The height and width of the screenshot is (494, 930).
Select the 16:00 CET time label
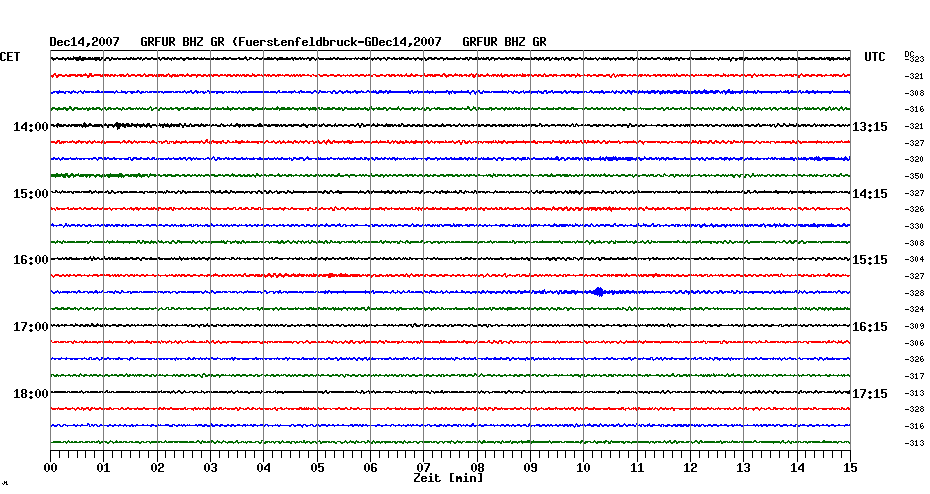click(x=31, y=260)
